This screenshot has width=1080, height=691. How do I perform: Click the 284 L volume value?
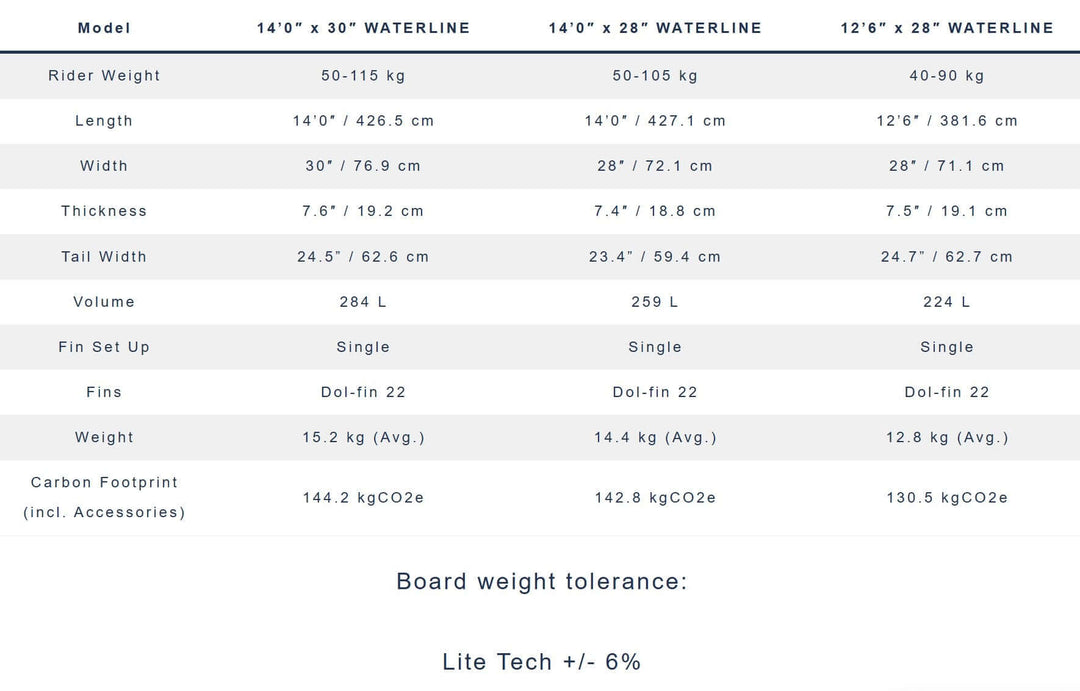[x=363, y=302]
